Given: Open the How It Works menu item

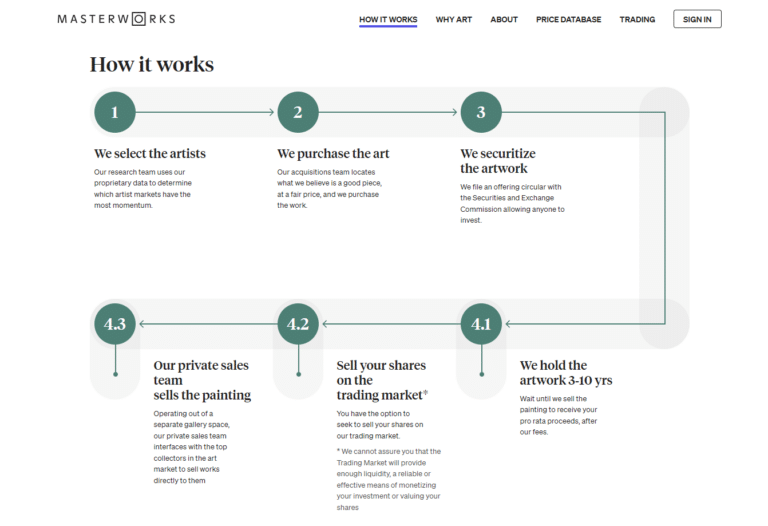Looking at the screenshot, I should pos(388,19).
